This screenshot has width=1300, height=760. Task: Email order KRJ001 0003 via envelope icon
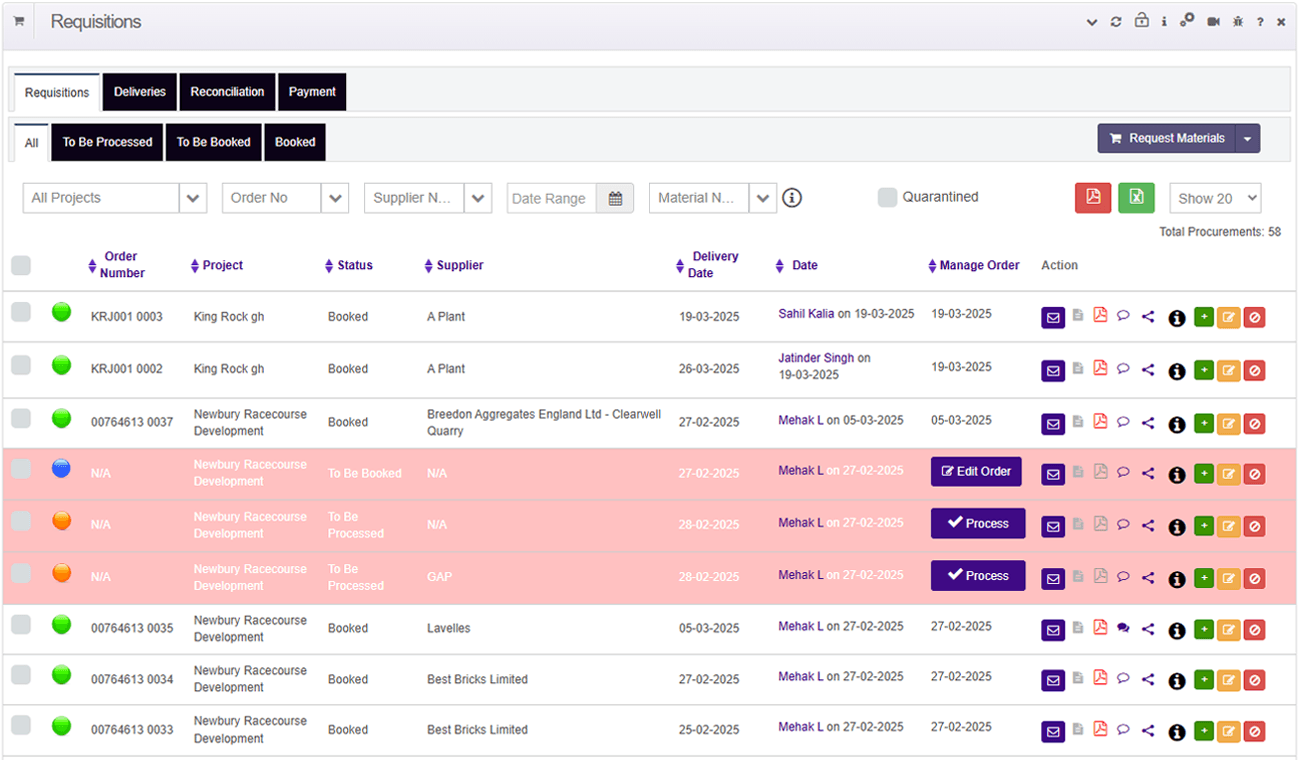point(1053,317)
